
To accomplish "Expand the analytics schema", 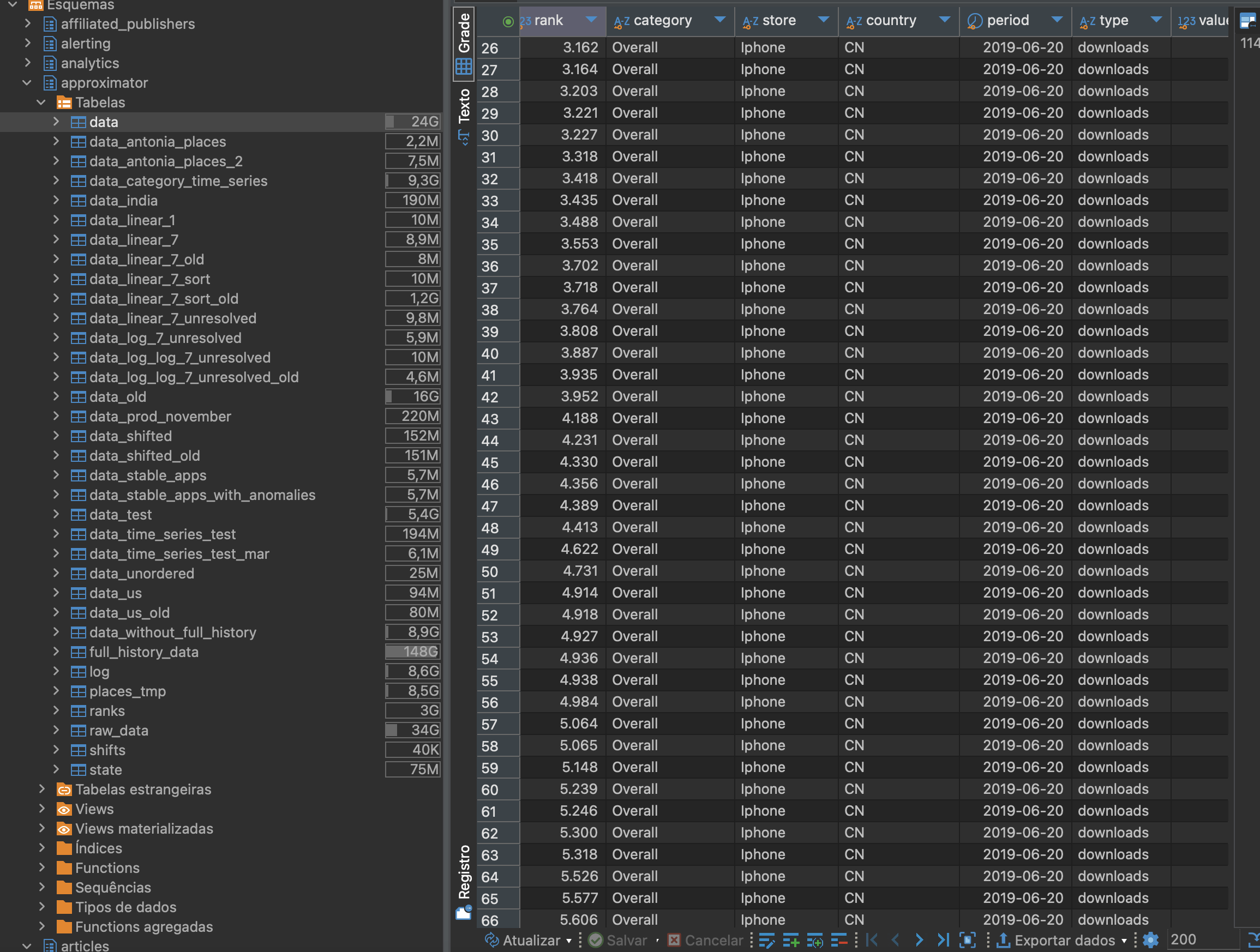I will coord(27,63).
